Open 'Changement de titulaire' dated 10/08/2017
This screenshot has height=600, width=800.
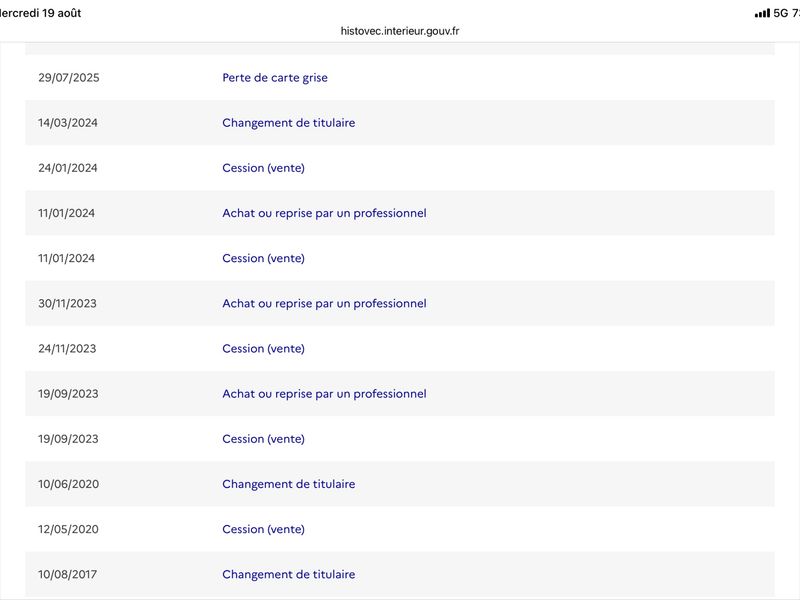289,574
